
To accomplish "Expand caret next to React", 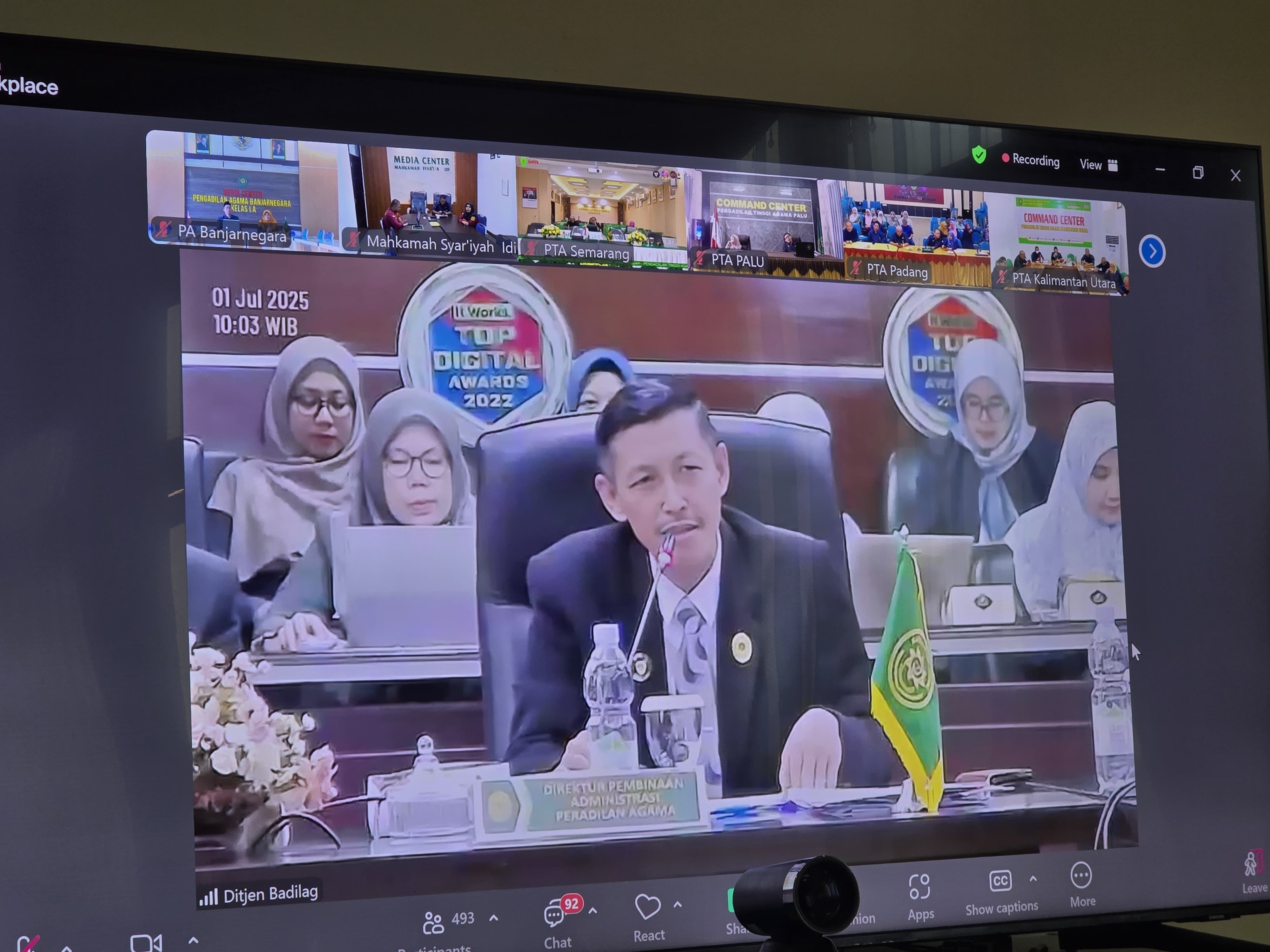I will 678,905.
